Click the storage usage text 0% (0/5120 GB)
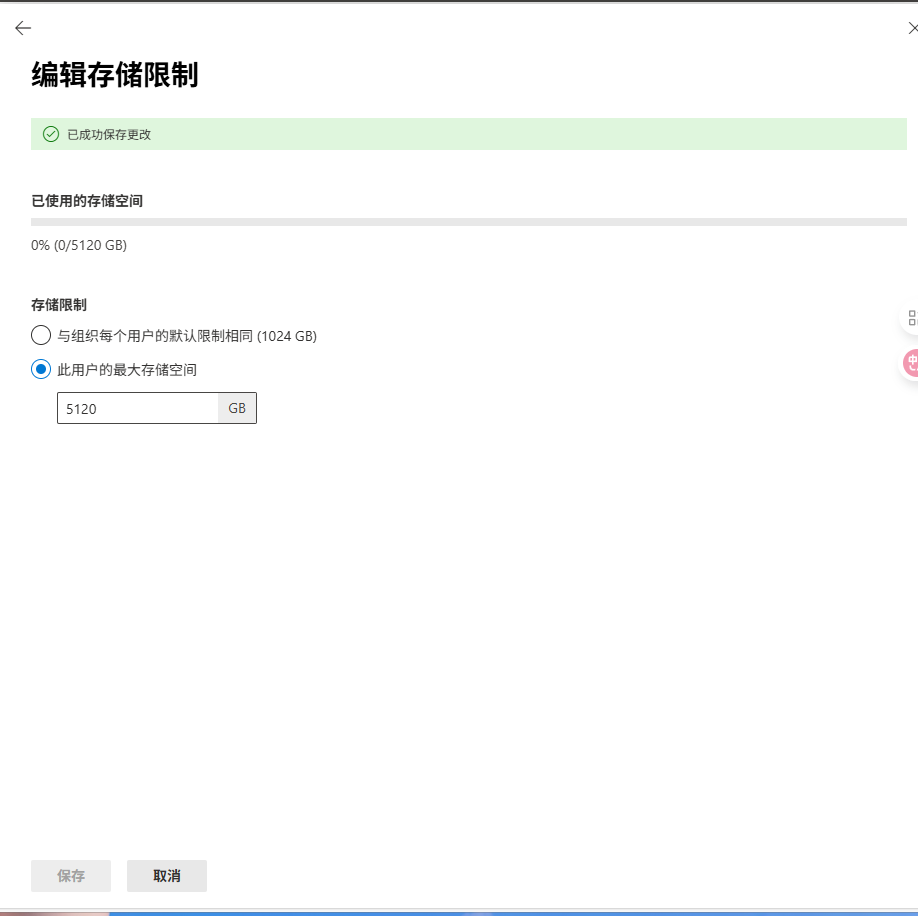Image resolution: width=918 pixels, height=916 pixels. coord(79,244)
